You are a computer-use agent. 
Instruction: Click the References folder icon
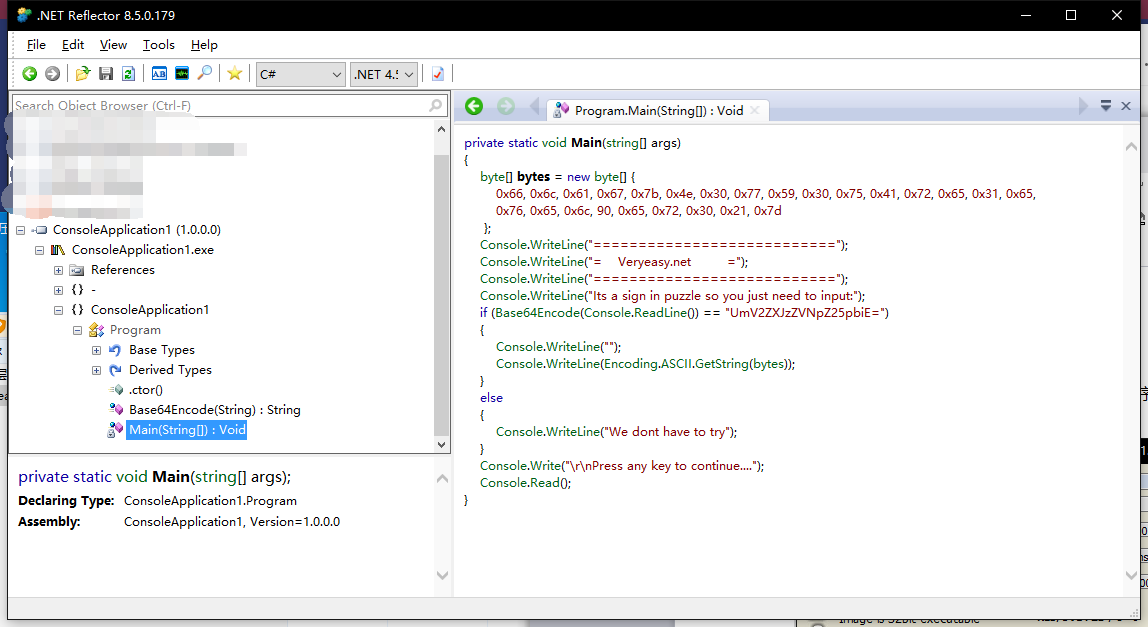77,270
